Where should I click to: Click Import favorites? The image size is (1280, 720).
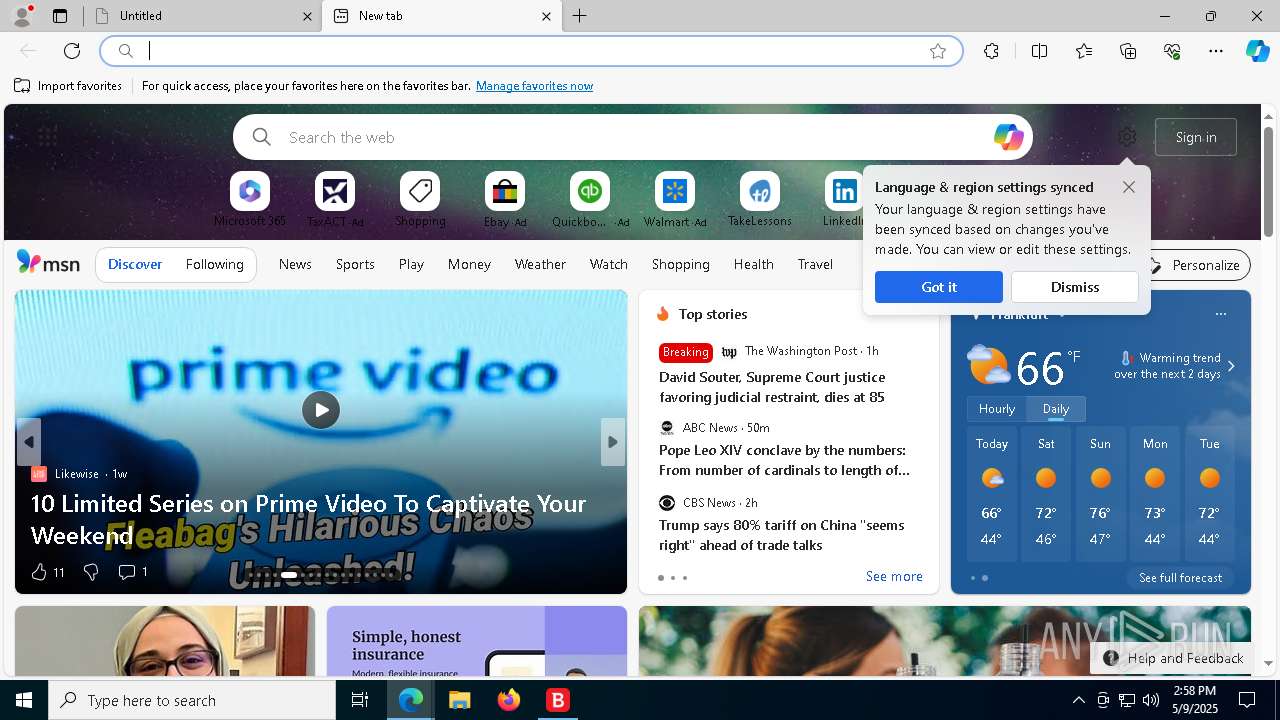tap(68, 86)
